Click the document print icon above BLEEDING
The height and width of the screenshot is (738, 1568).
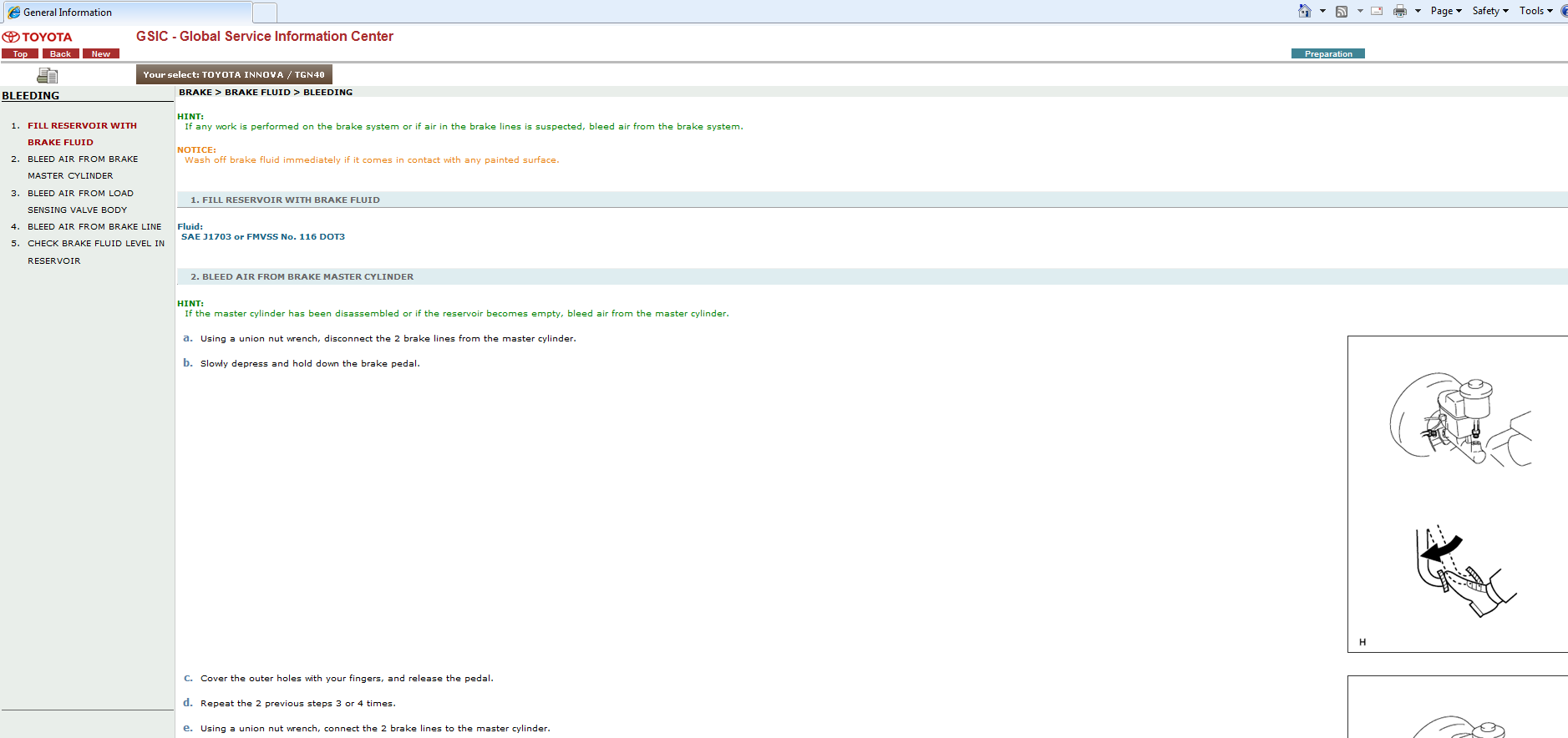point(48,76)
